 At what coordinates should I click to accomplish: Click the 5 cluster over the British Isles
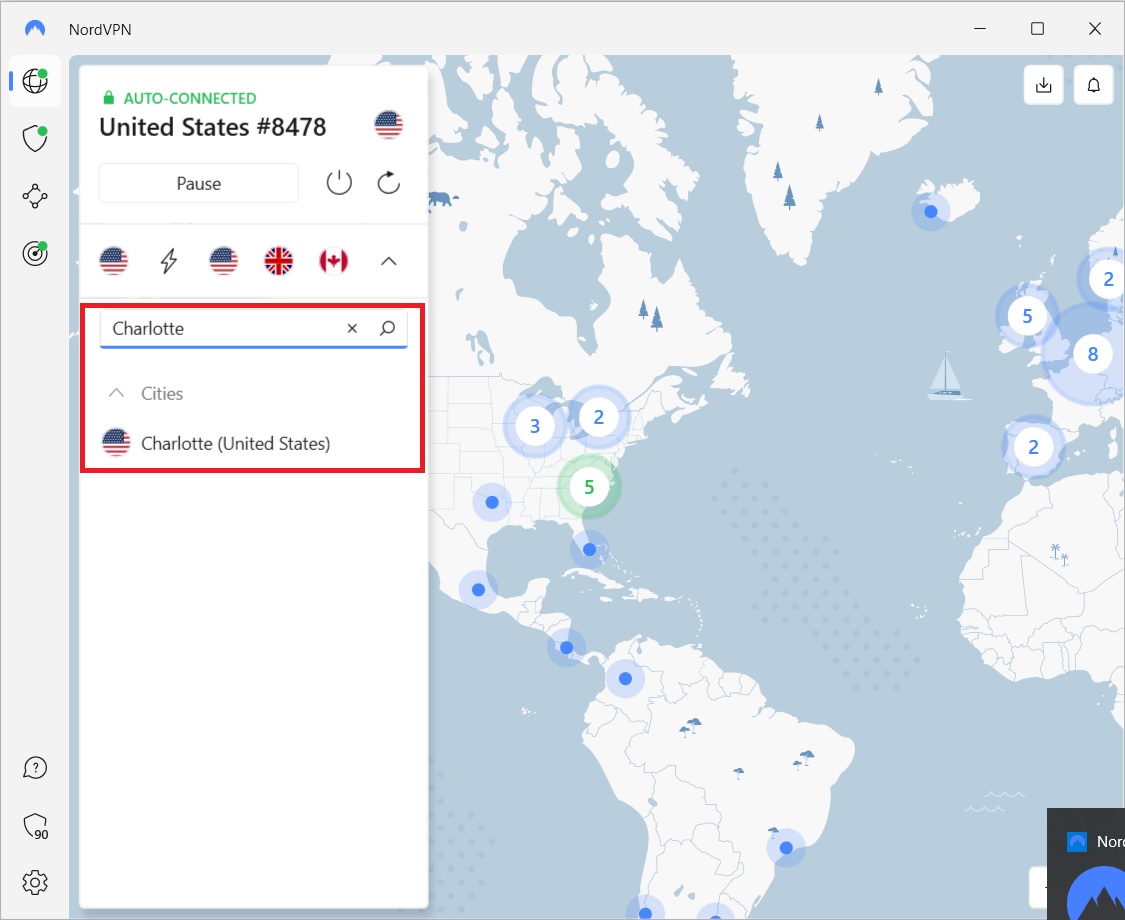(x=1027, y=316)
